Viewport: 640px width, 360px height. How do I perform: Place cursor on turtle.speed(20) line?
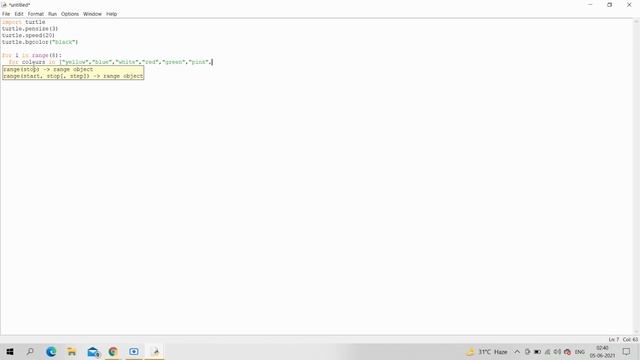(28, 36)
